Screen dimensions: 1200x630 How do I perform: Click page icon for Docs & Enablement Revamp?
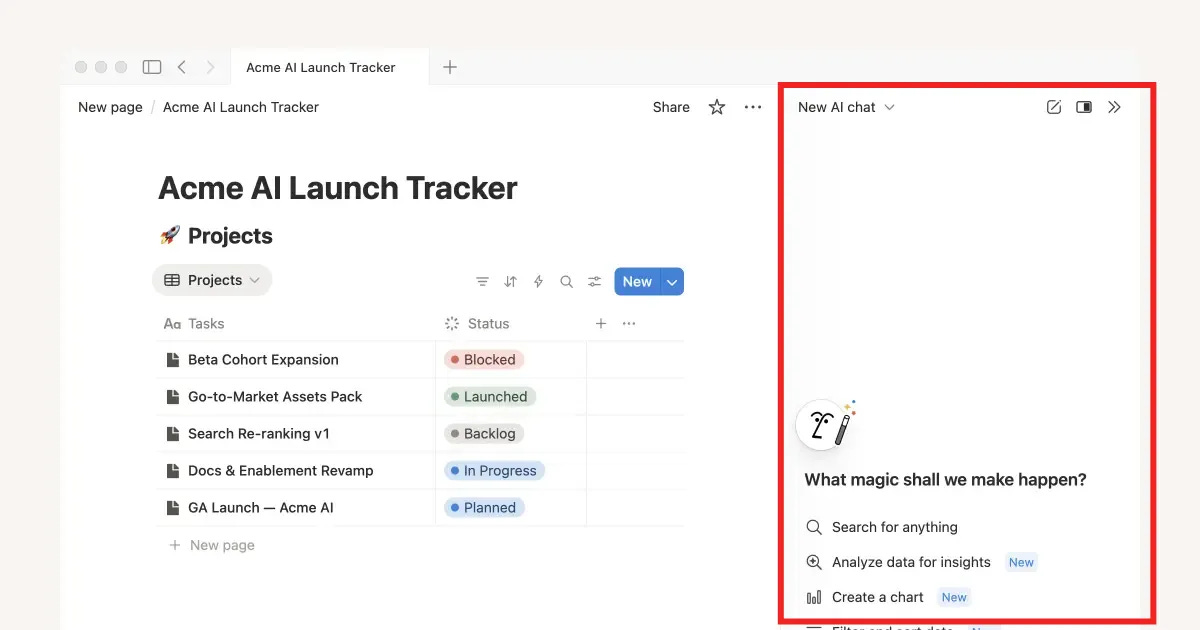pyautogui.click(x=173, y=471)
